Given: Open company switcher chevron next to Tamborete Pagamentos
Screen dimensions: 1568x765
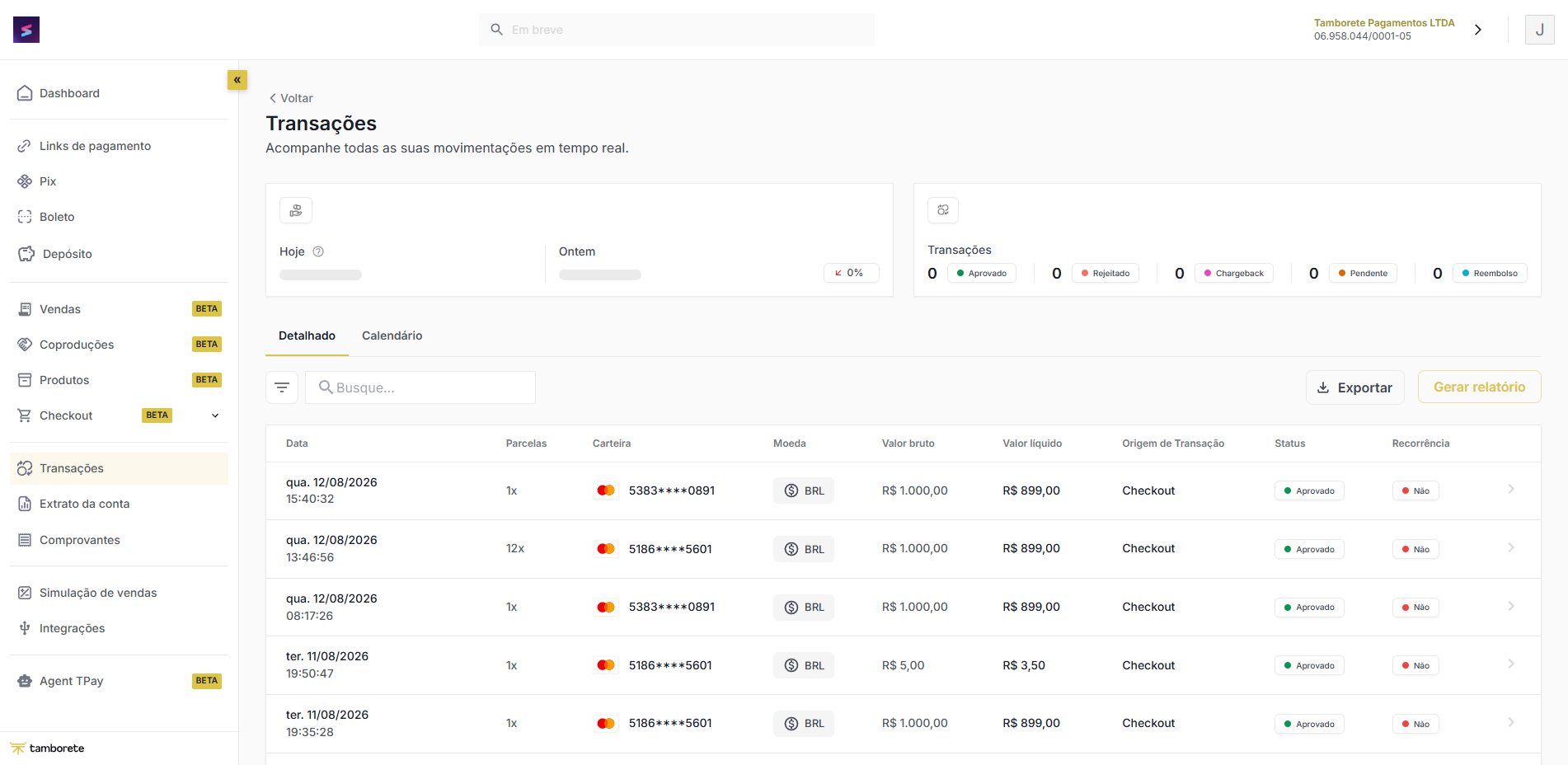Looking at the screenshot, I should point(1478,30).
